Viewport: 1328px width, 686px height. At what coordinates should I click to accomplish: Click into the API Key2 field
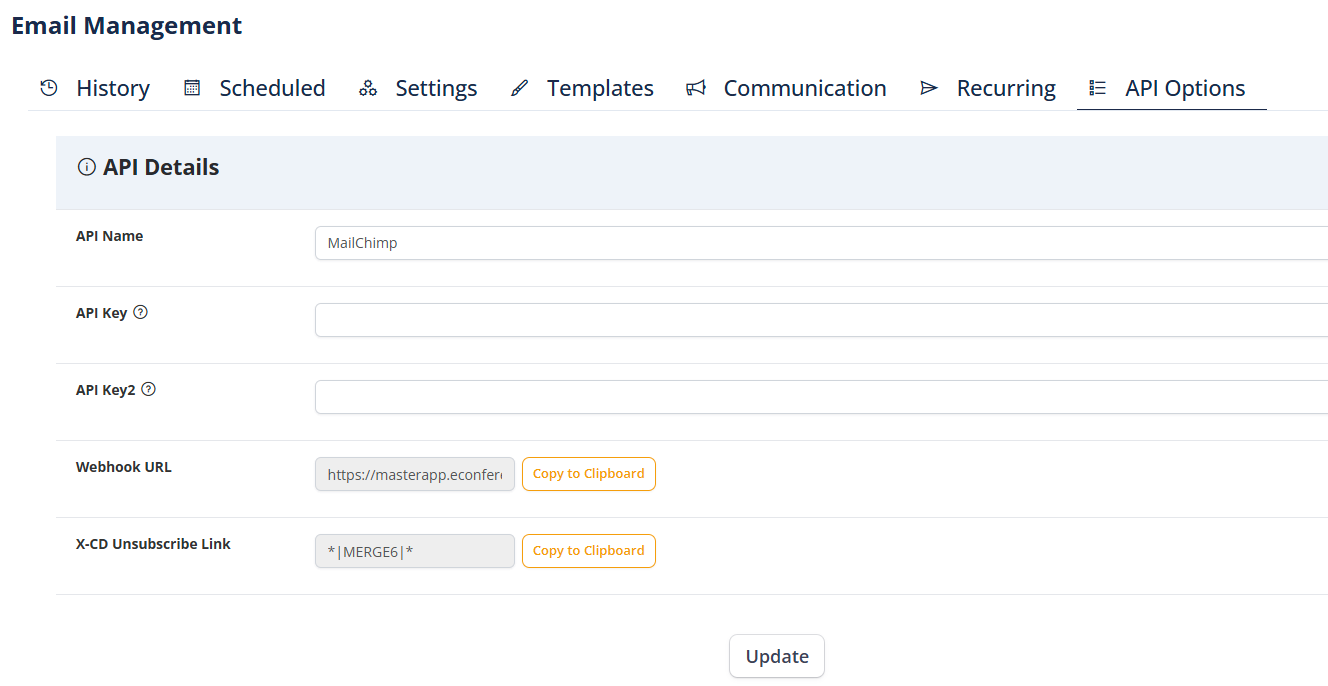[820, 397]
